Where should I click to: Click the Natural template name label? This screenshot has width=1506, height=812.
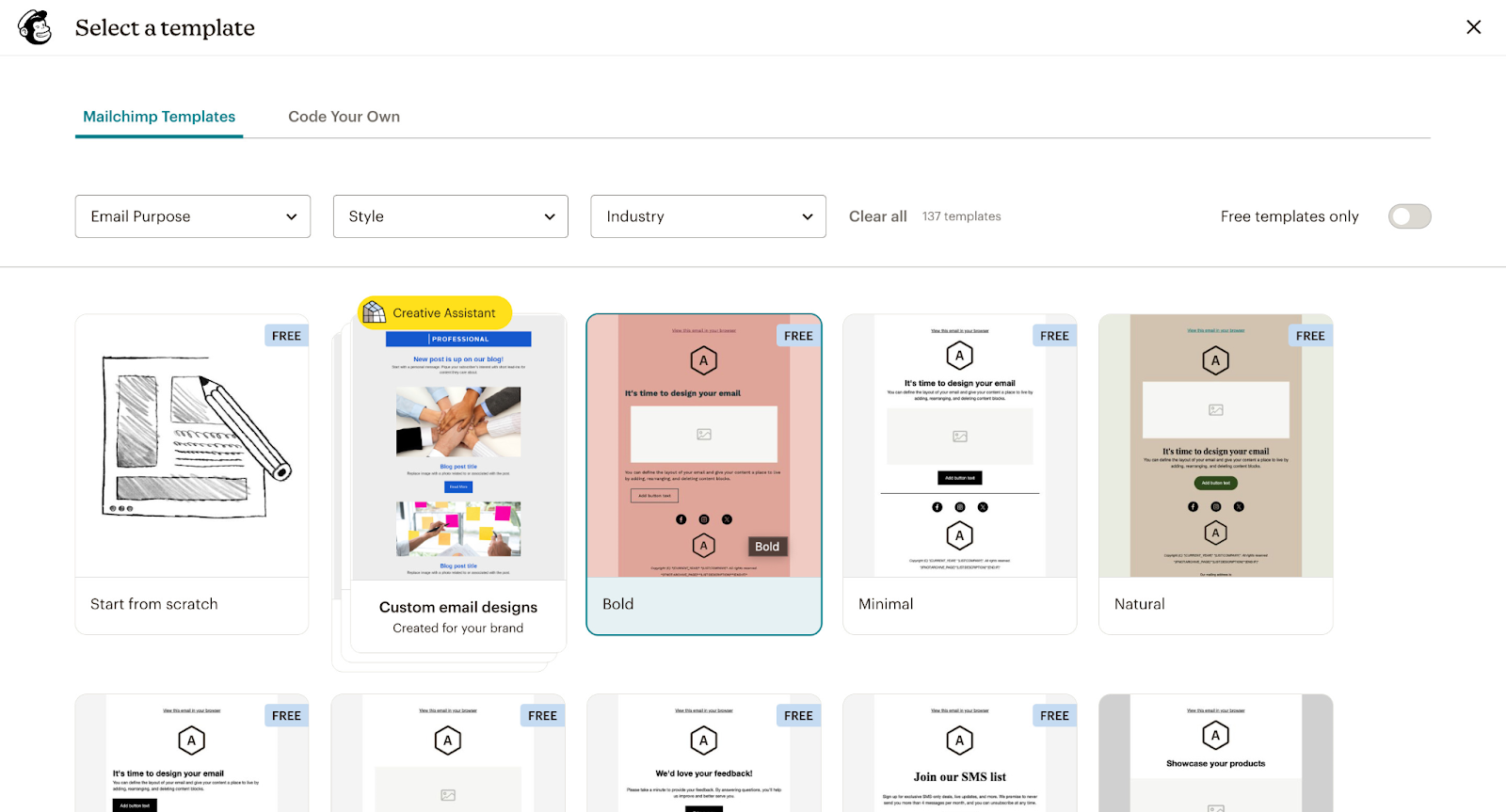[1140, 604]
